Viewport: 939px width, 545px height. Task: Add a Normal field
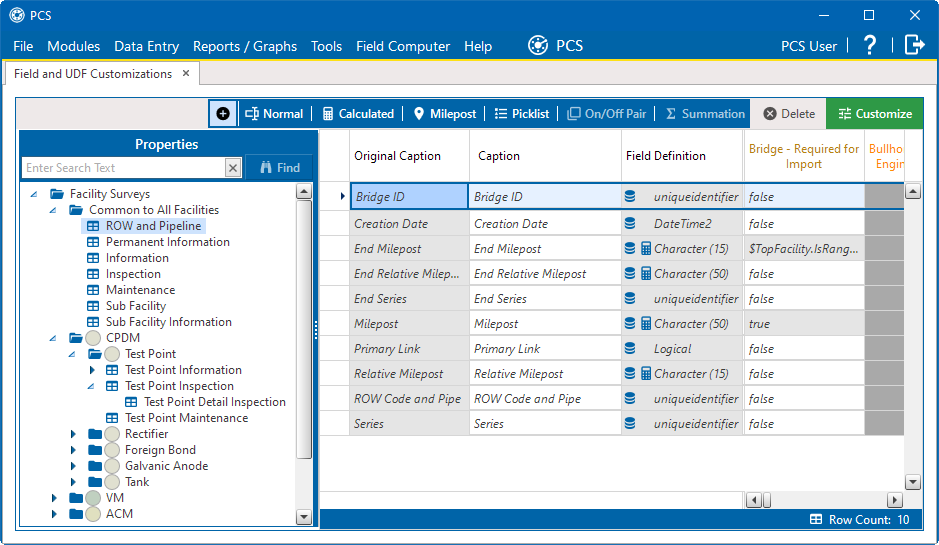[x=274, y=114]
